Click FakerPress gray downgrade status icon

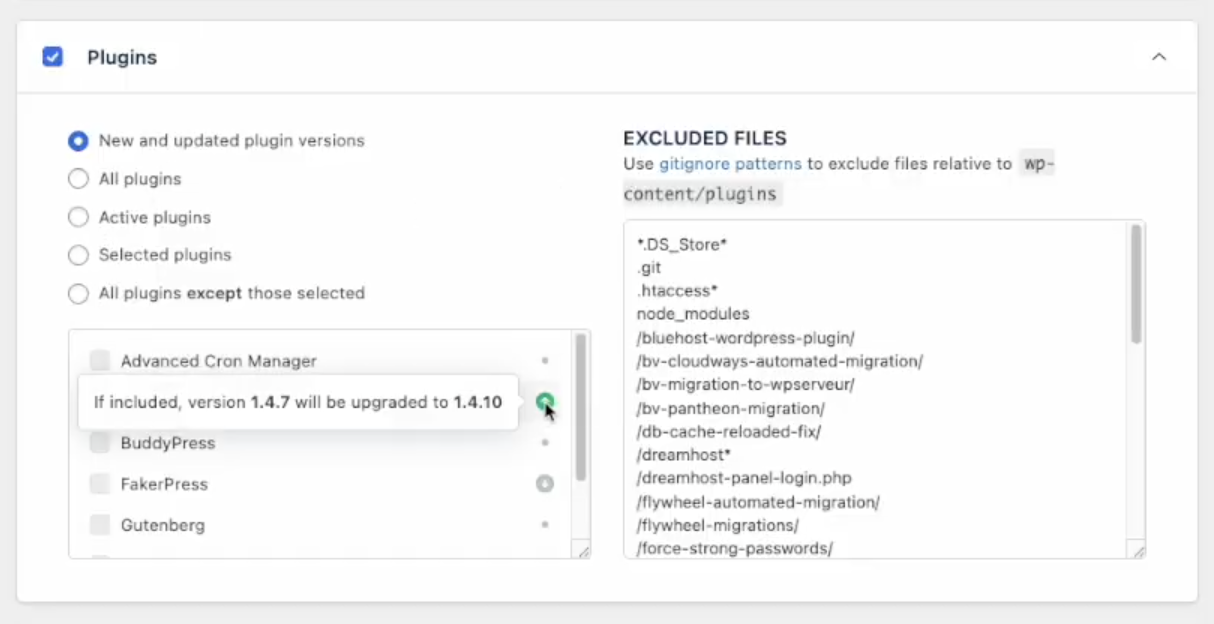(544, 484)
